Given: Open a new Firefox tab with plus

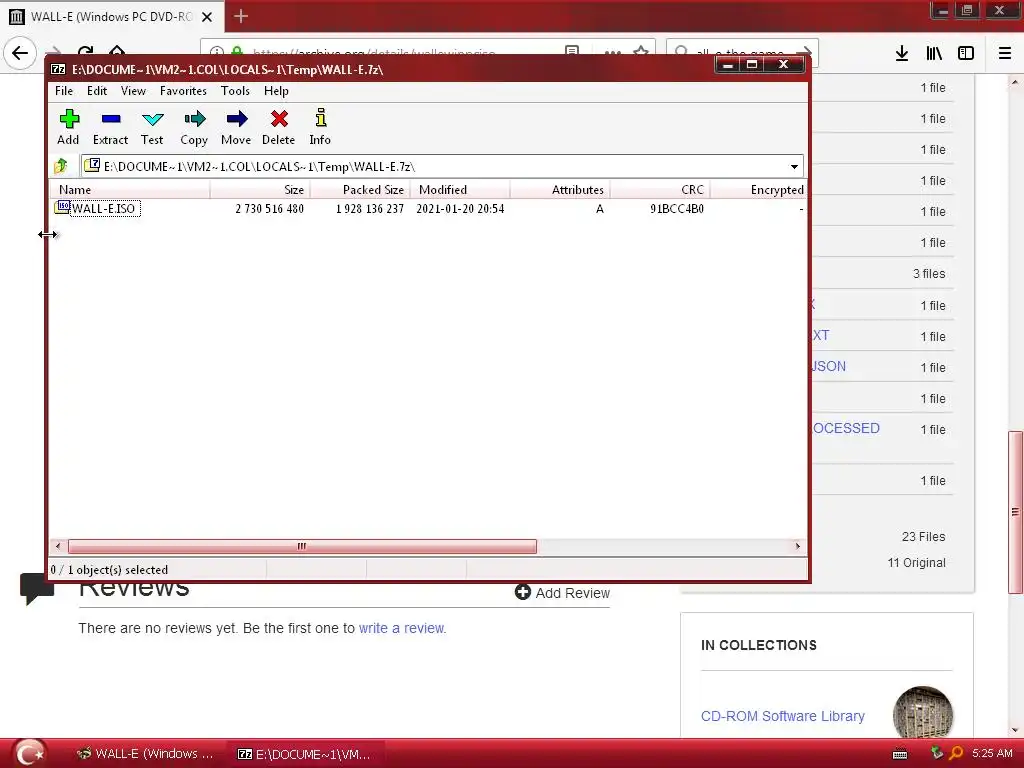Looking at the screenshot, I should [241, 16].
